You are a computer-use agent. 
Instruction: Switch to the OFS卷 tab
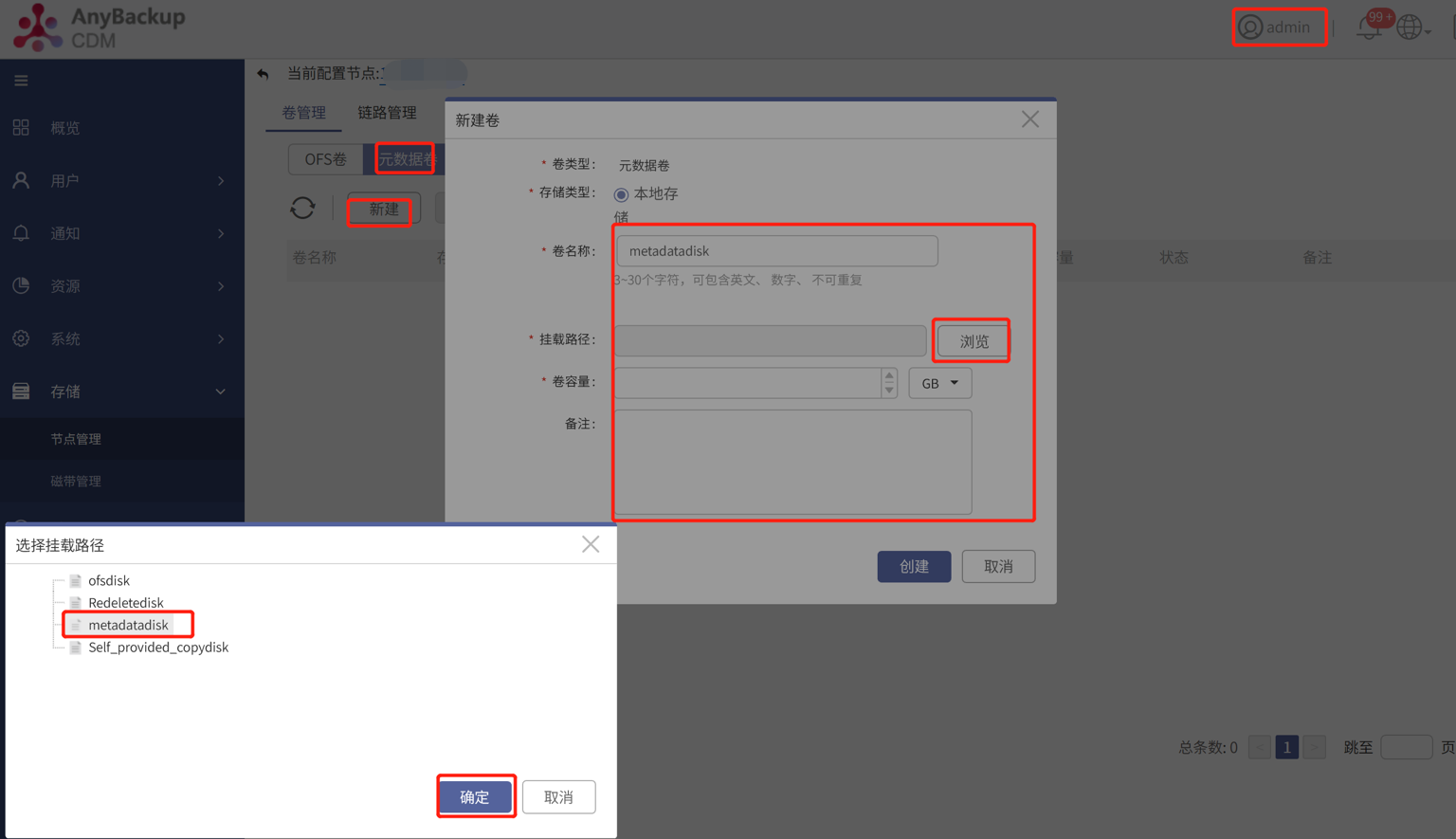326,158
